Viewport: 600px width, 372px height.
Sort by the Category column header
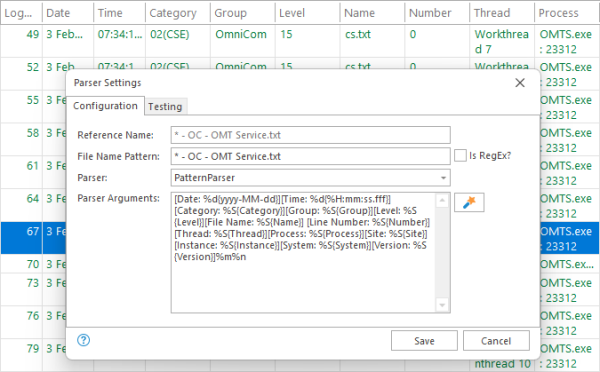tap(178, 13)
